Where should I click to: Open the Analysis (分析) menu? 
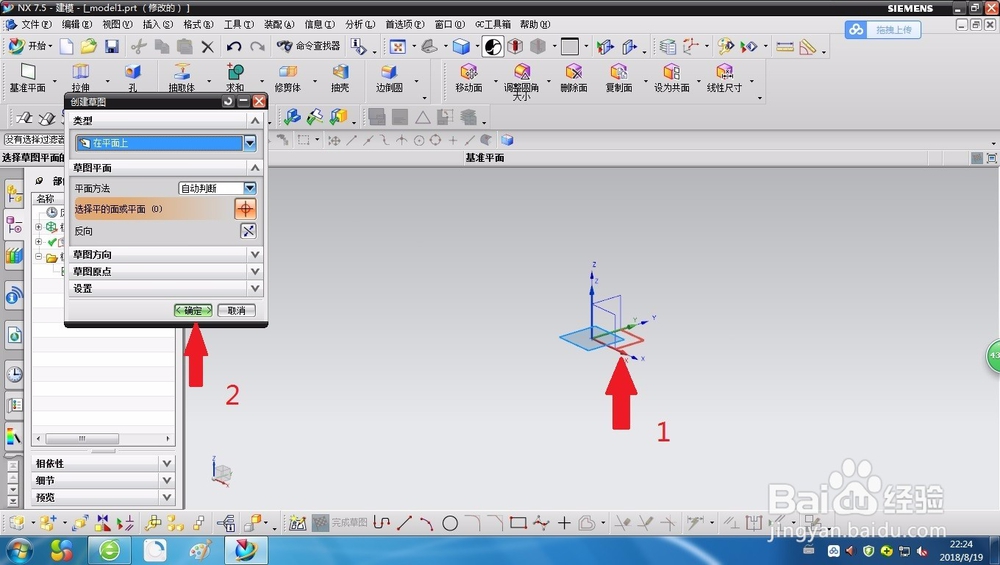tap(360, 24)
